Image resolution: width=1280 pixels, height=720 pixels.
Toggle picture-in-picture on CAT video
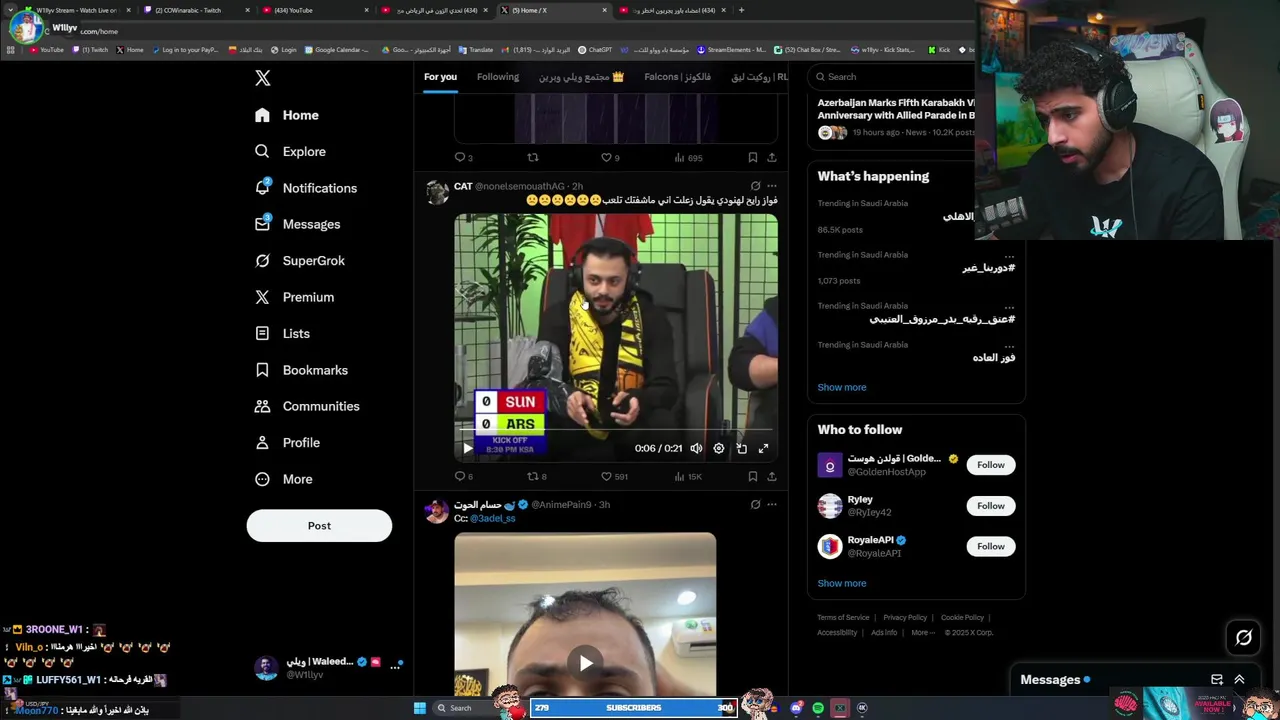[741, 449]
